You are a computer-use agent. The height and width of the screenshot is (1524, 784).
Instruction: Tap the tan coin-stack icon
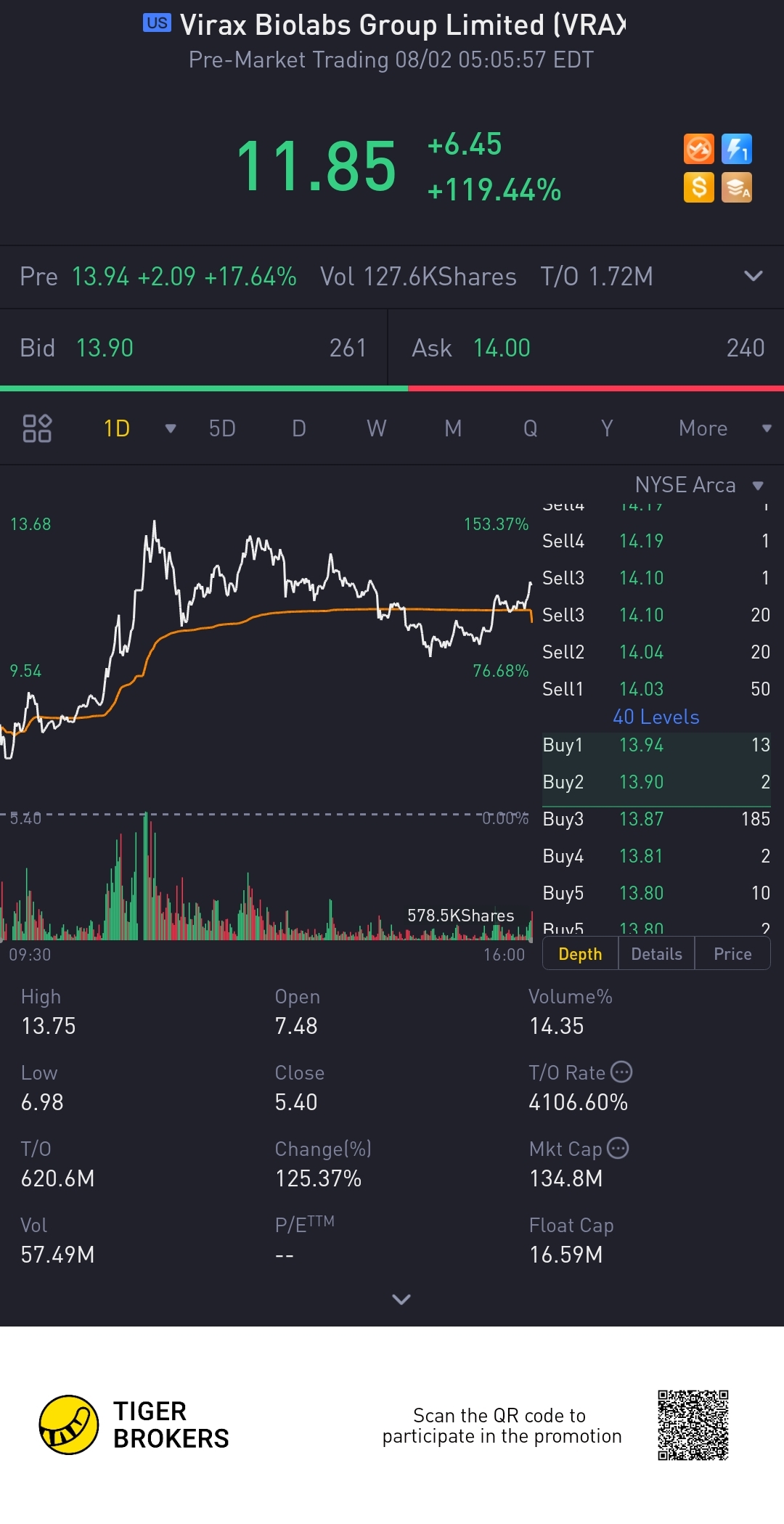(737, 187)
